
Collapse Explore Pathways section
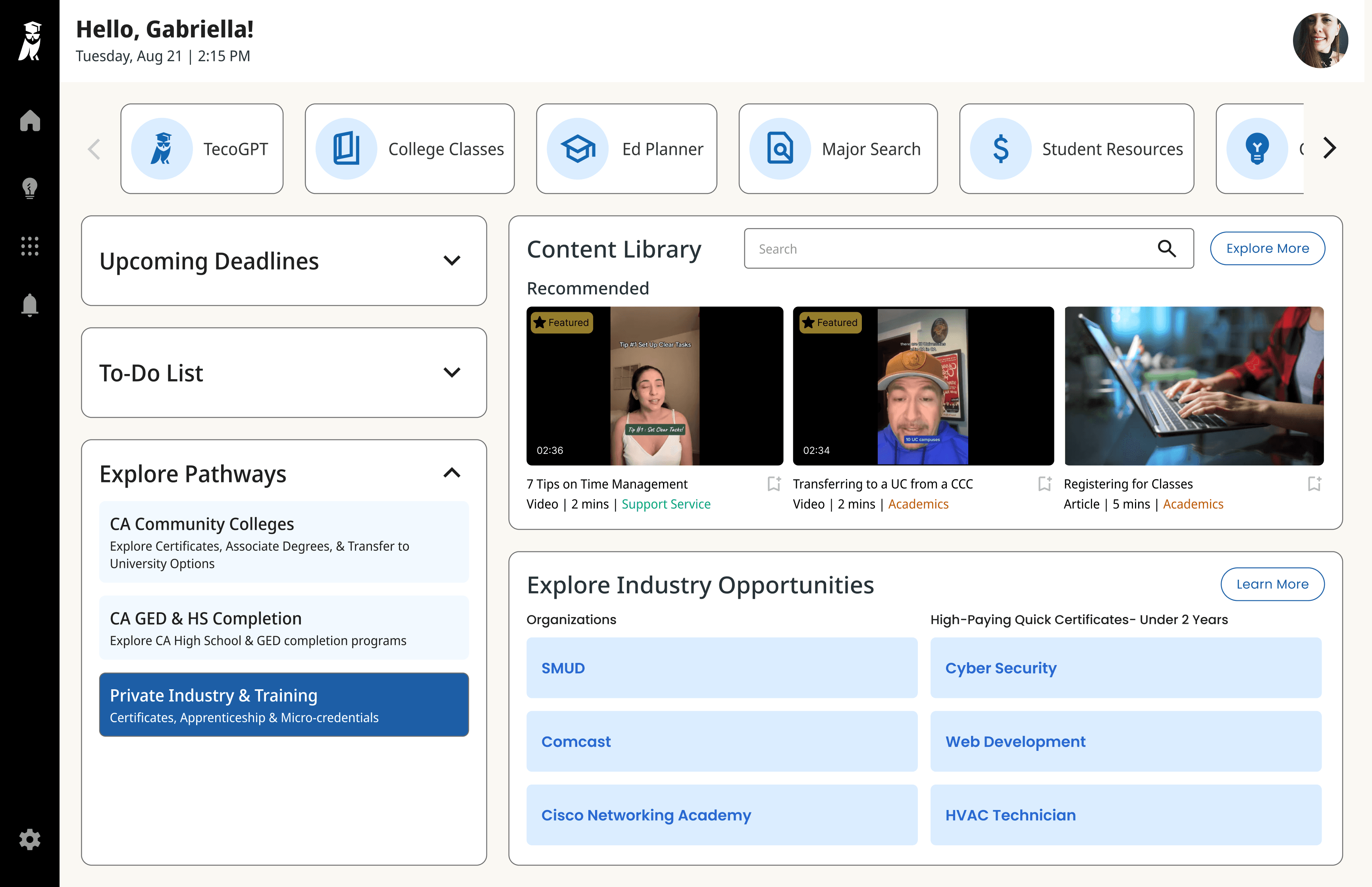(452, 473)
